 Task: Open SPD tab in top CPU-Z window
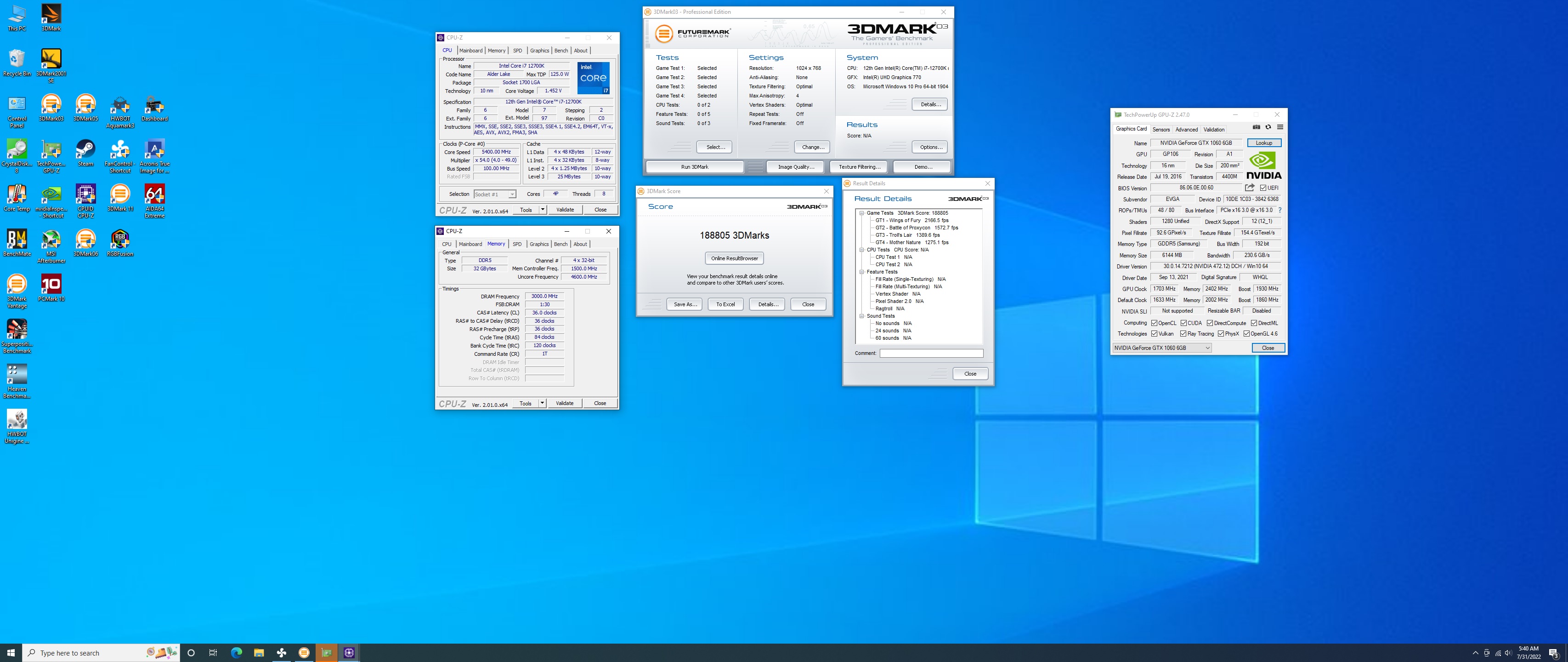coord(517,51)
